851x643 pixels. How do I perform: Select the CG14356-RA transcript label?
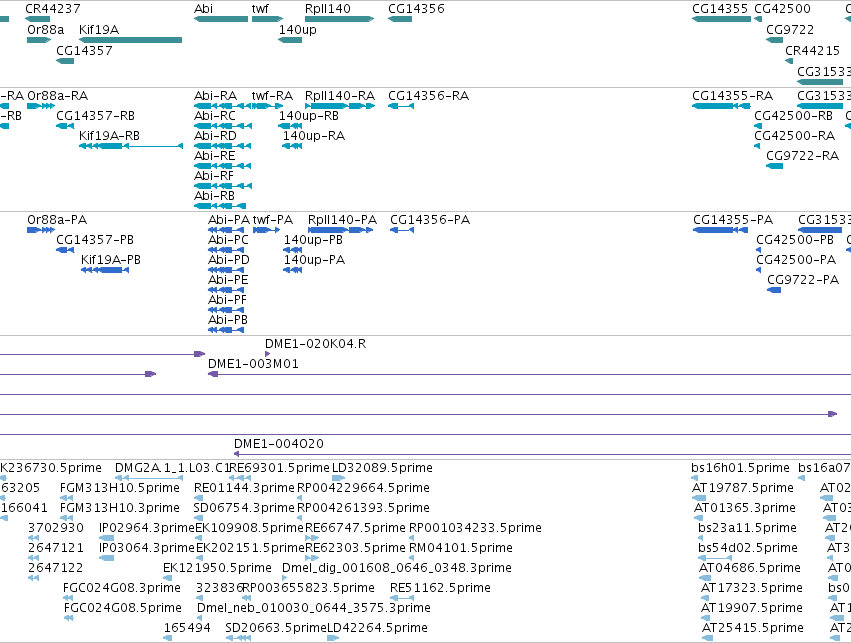pyautogui.click(x=429, y=96)
